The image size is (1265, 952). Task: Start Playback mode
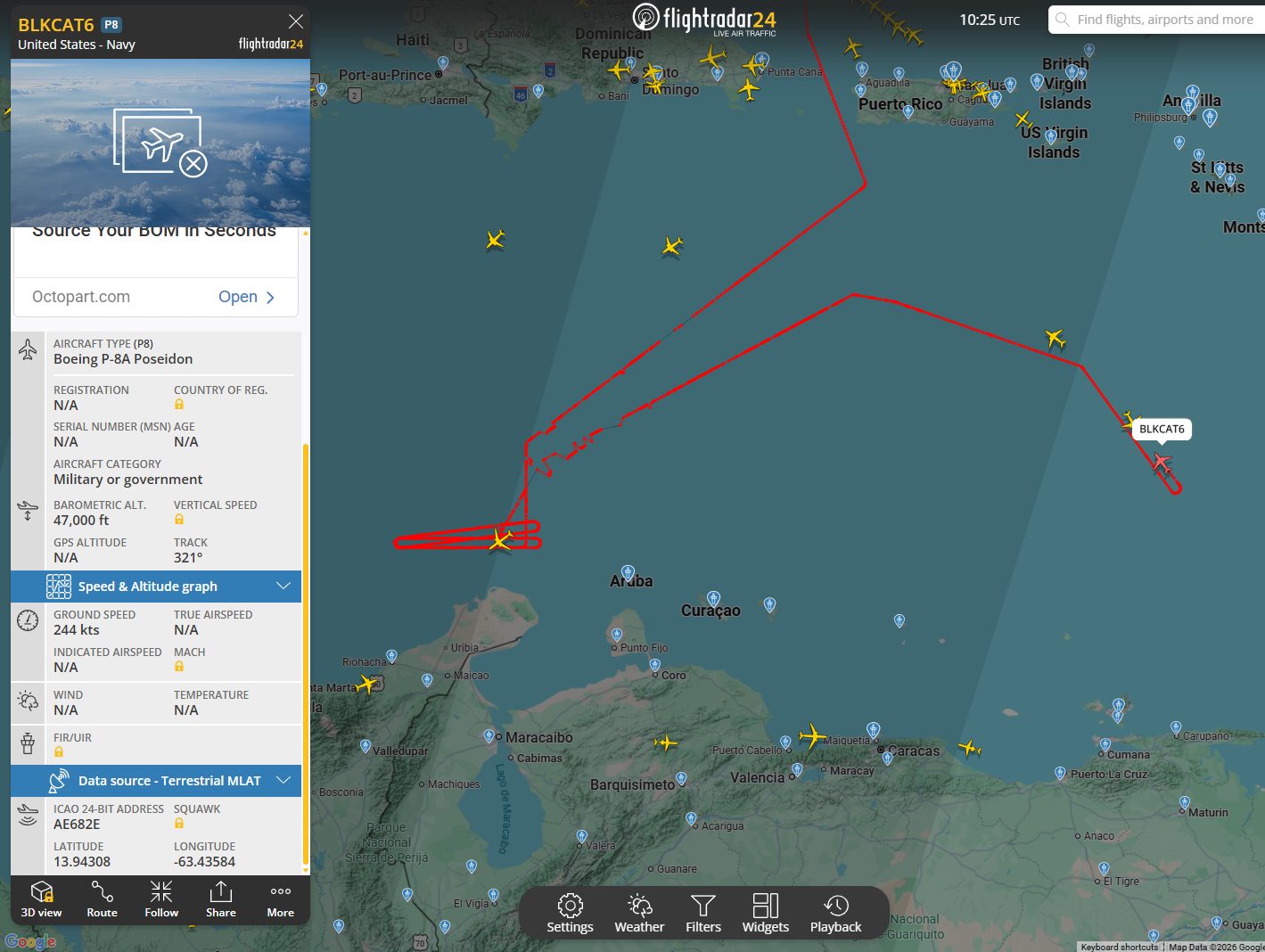point(835,914)
